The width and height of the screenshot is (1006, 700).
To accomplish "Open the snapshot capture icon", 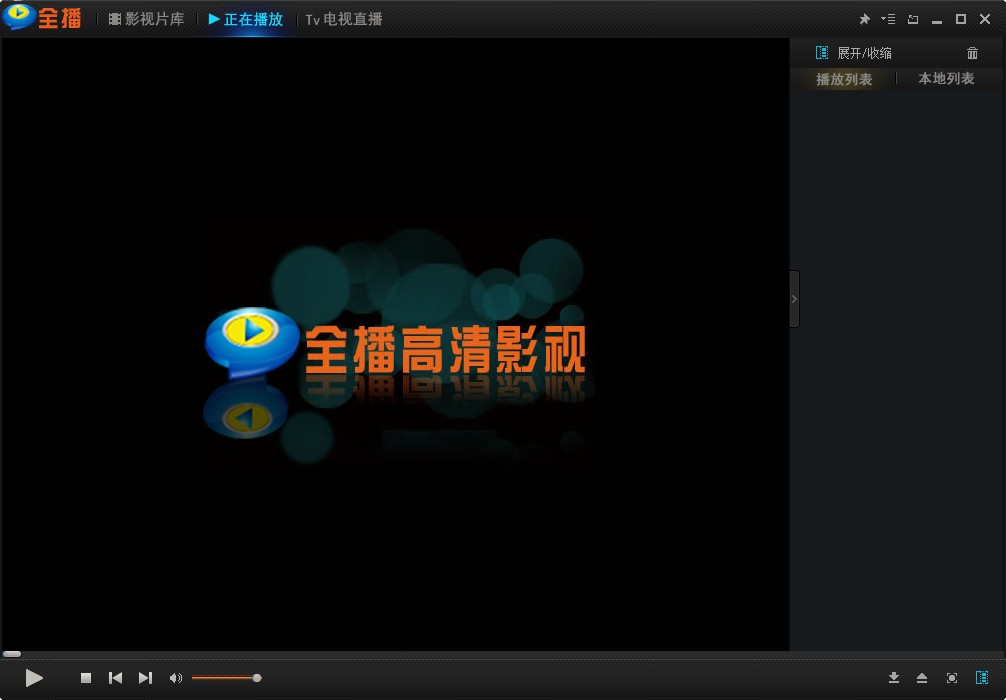I will (x=951, y=677).
